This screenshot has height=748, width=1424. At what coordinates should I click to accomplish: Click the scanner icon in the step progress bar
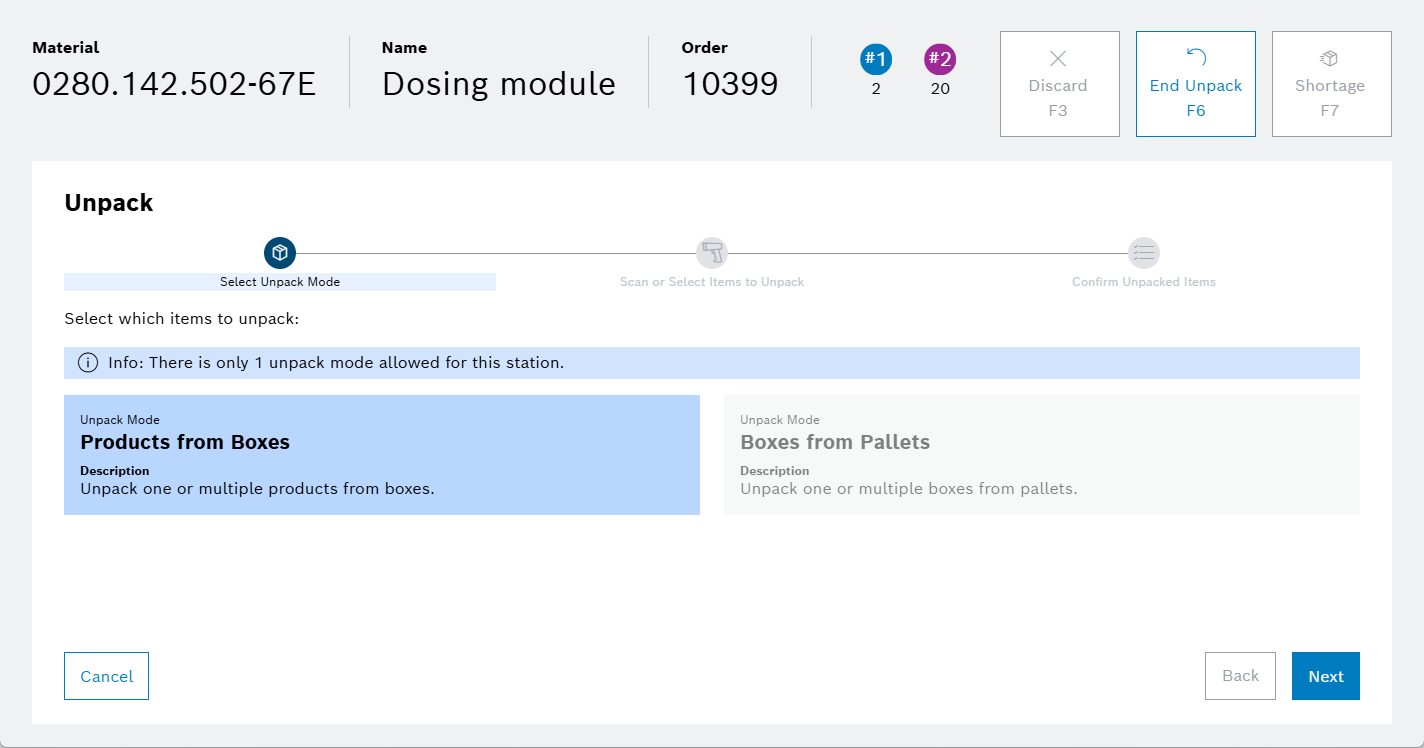pos(712,252)
